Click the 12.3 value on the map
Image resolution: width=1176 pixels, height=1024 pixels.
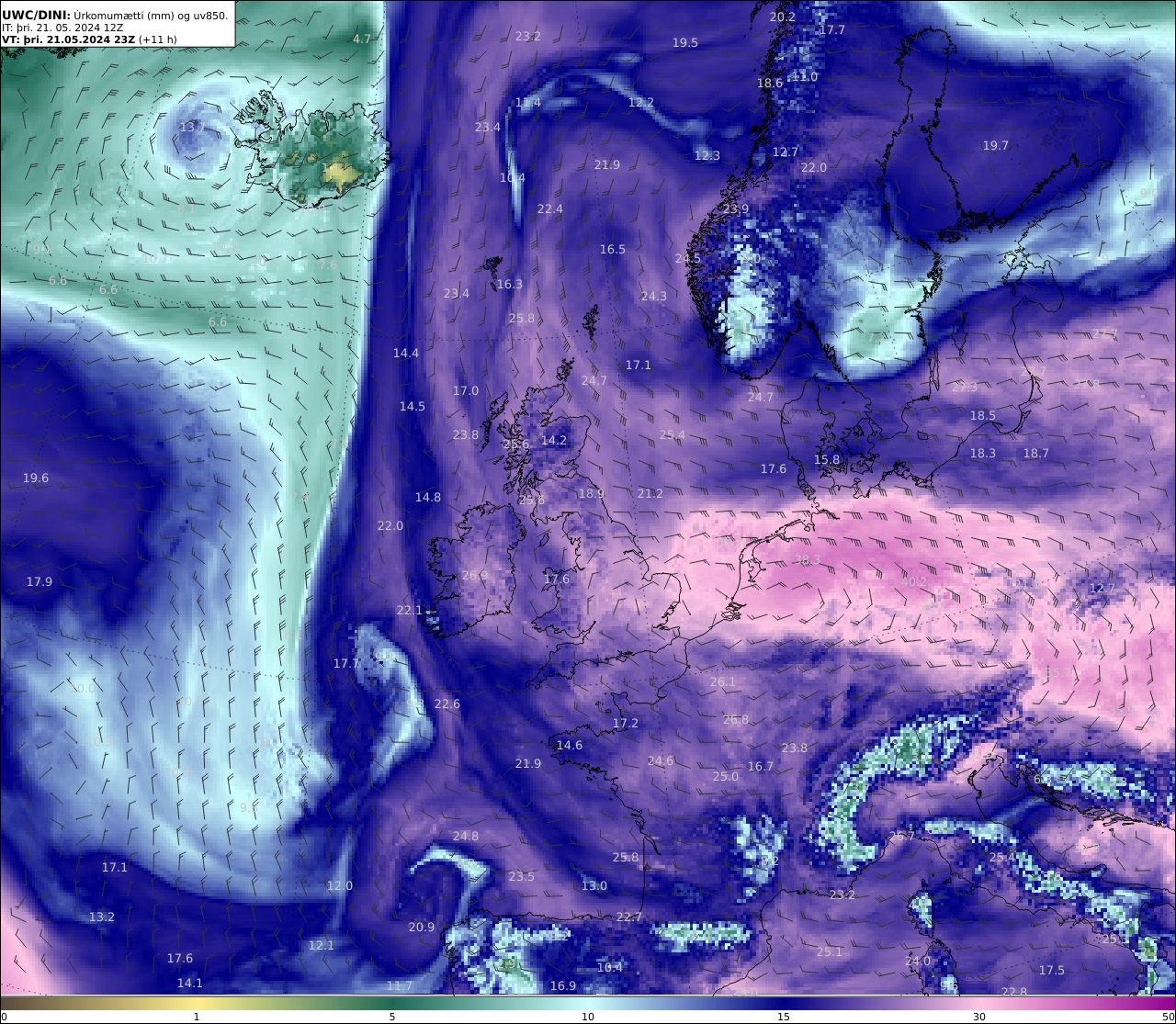pos(707,155)
